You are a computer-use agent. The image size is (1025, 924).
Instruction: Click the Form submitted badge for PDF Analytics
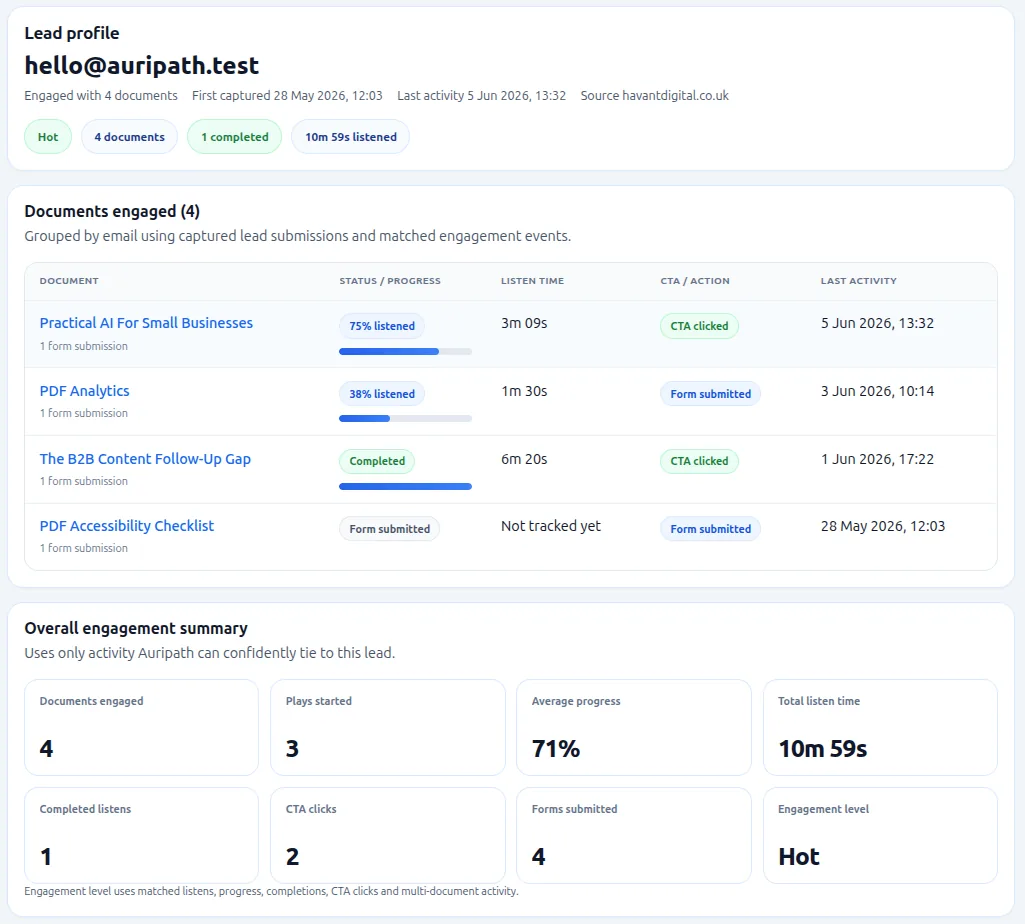(x=711, y=394)
